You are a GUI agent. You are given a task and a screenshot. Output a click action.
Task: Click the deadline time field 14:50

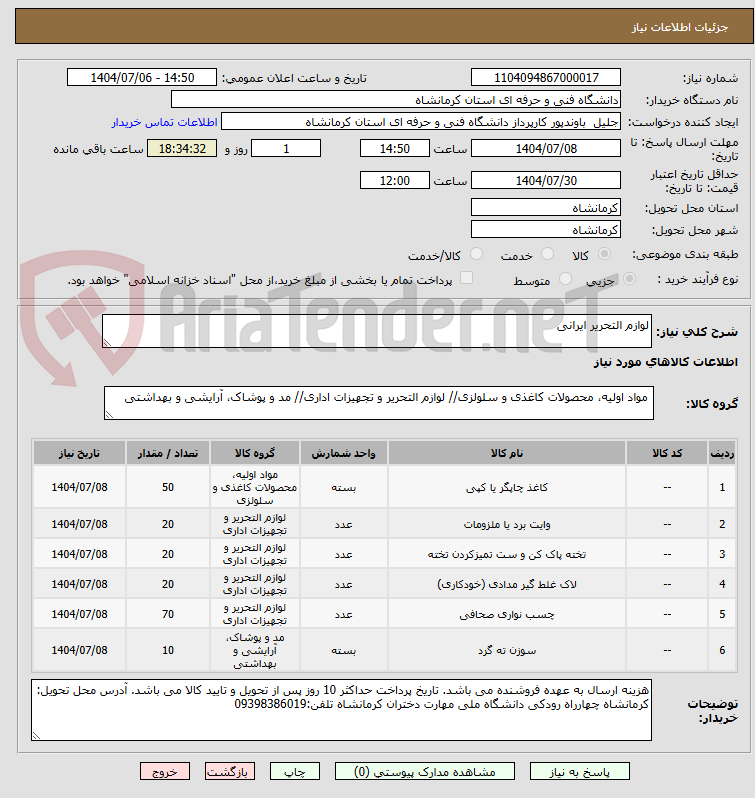395,149
